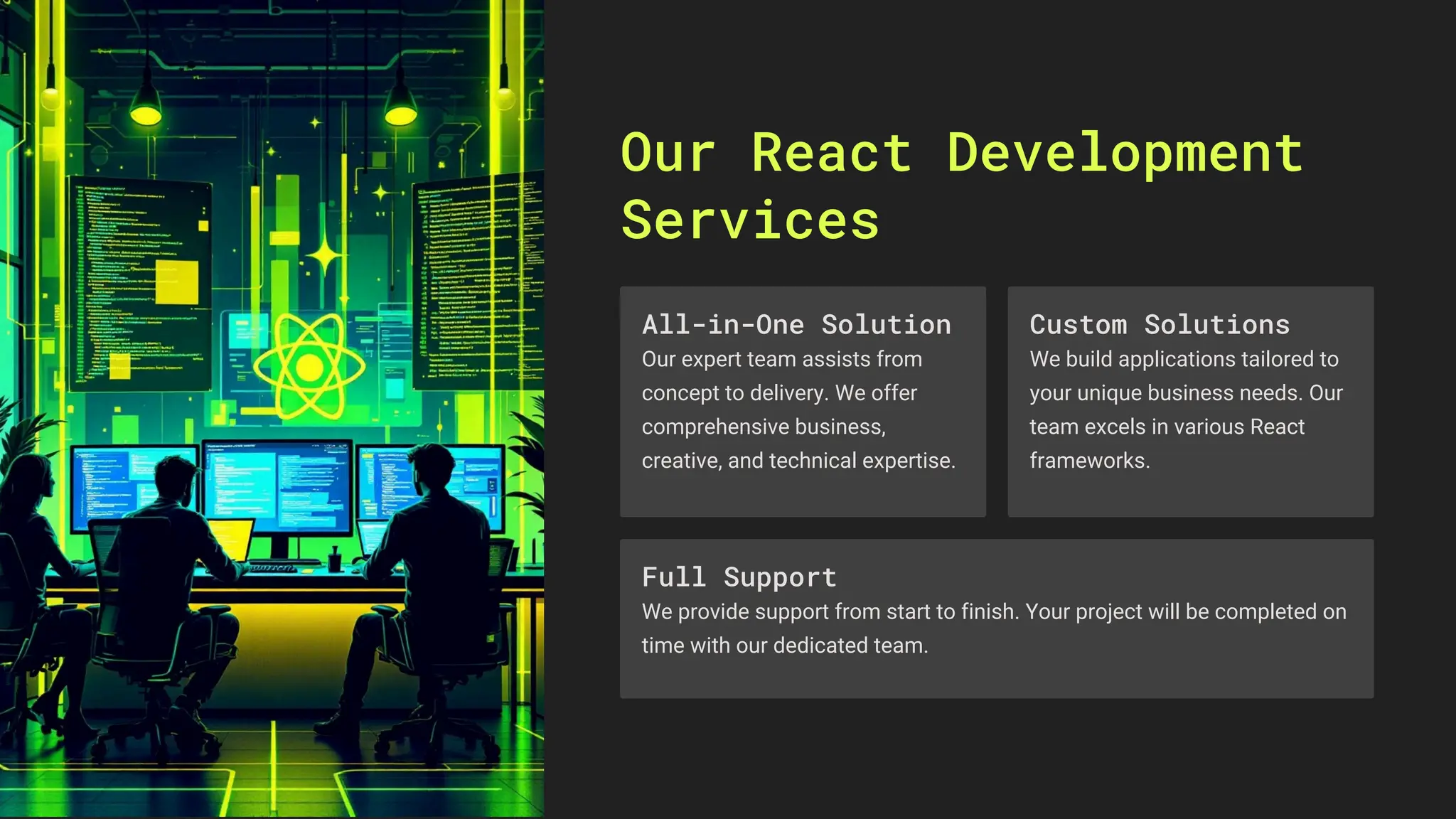Click the React atom logo in illustration
Image resolution: width=1456 pixels, height=819 pixels.
click(x=309, y=367)
